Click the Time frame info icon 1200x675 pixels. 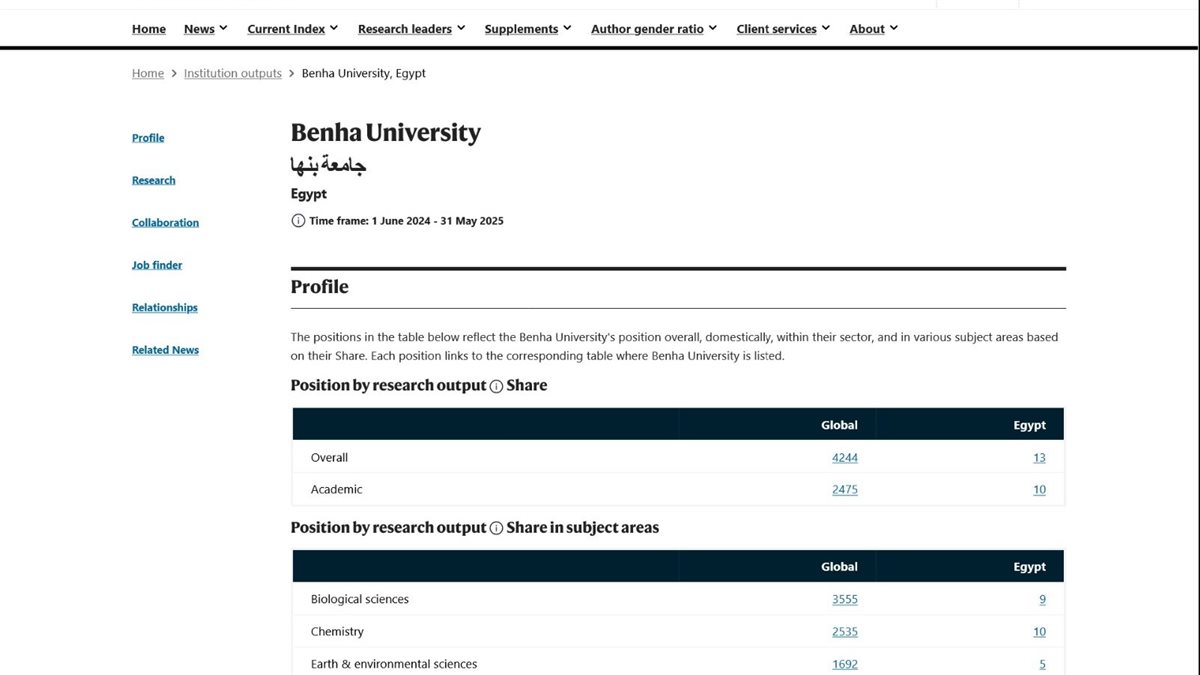click(x=298, y=221)
